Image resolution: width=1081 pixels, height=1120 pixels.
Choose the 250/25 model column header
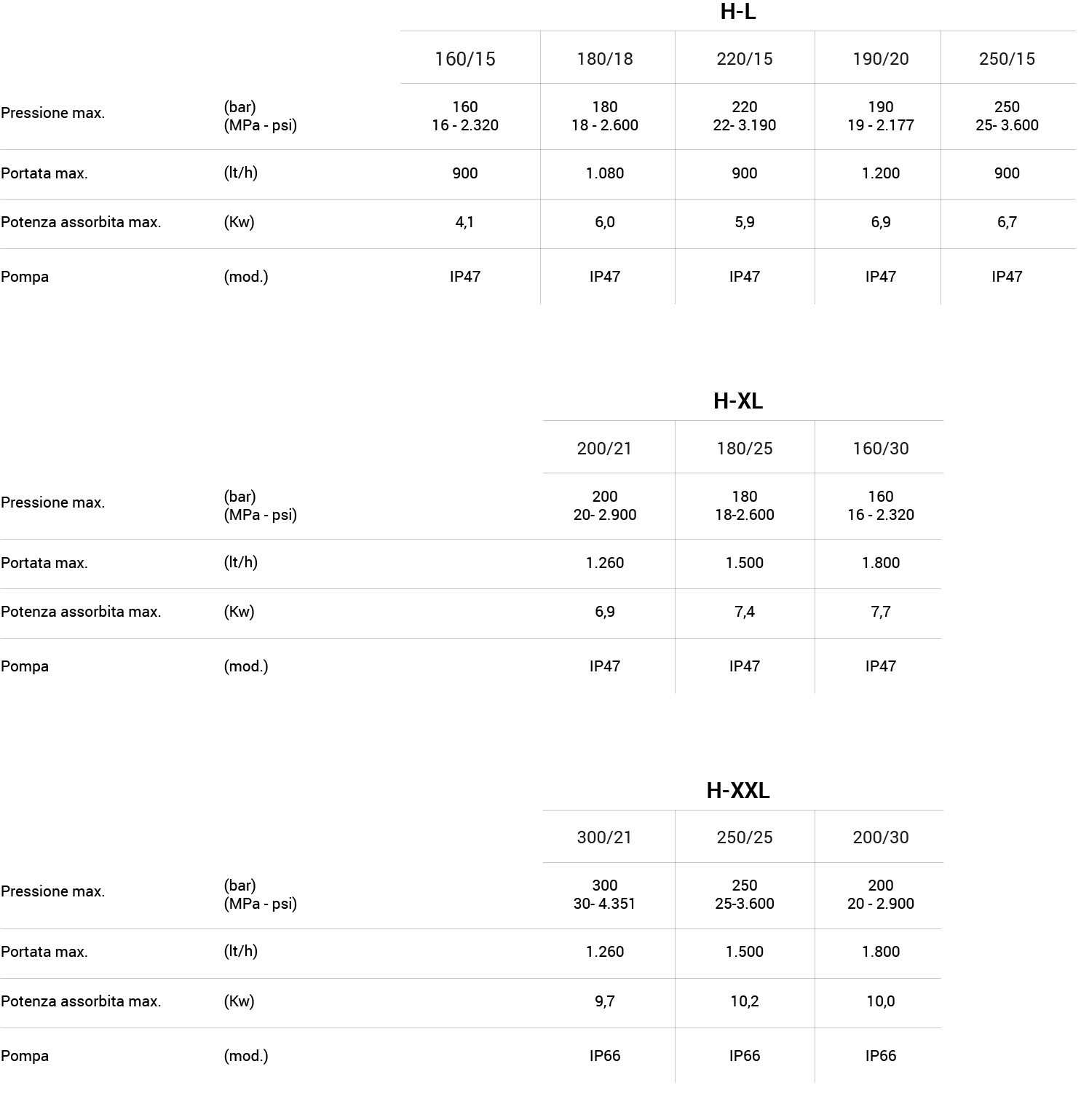pos(744,837)
